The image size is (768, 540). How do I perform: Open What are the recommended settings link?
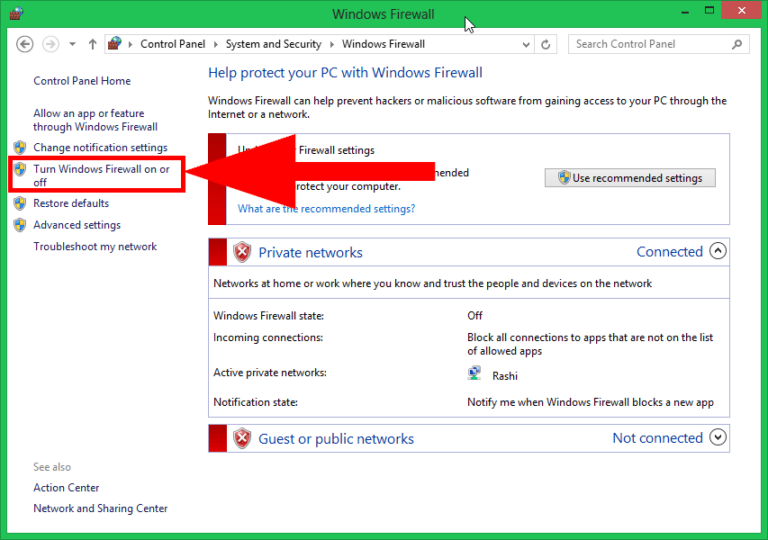pos(326,209)
